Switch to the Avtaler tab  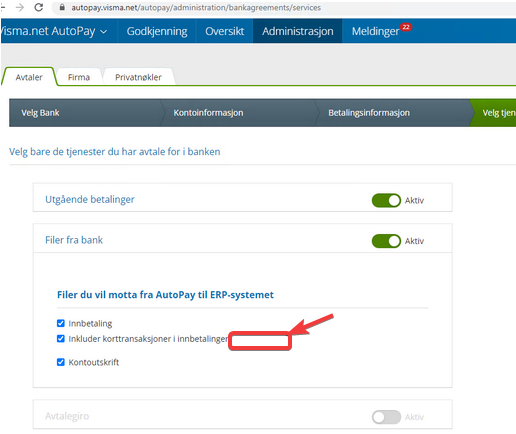tap(29, 77)
